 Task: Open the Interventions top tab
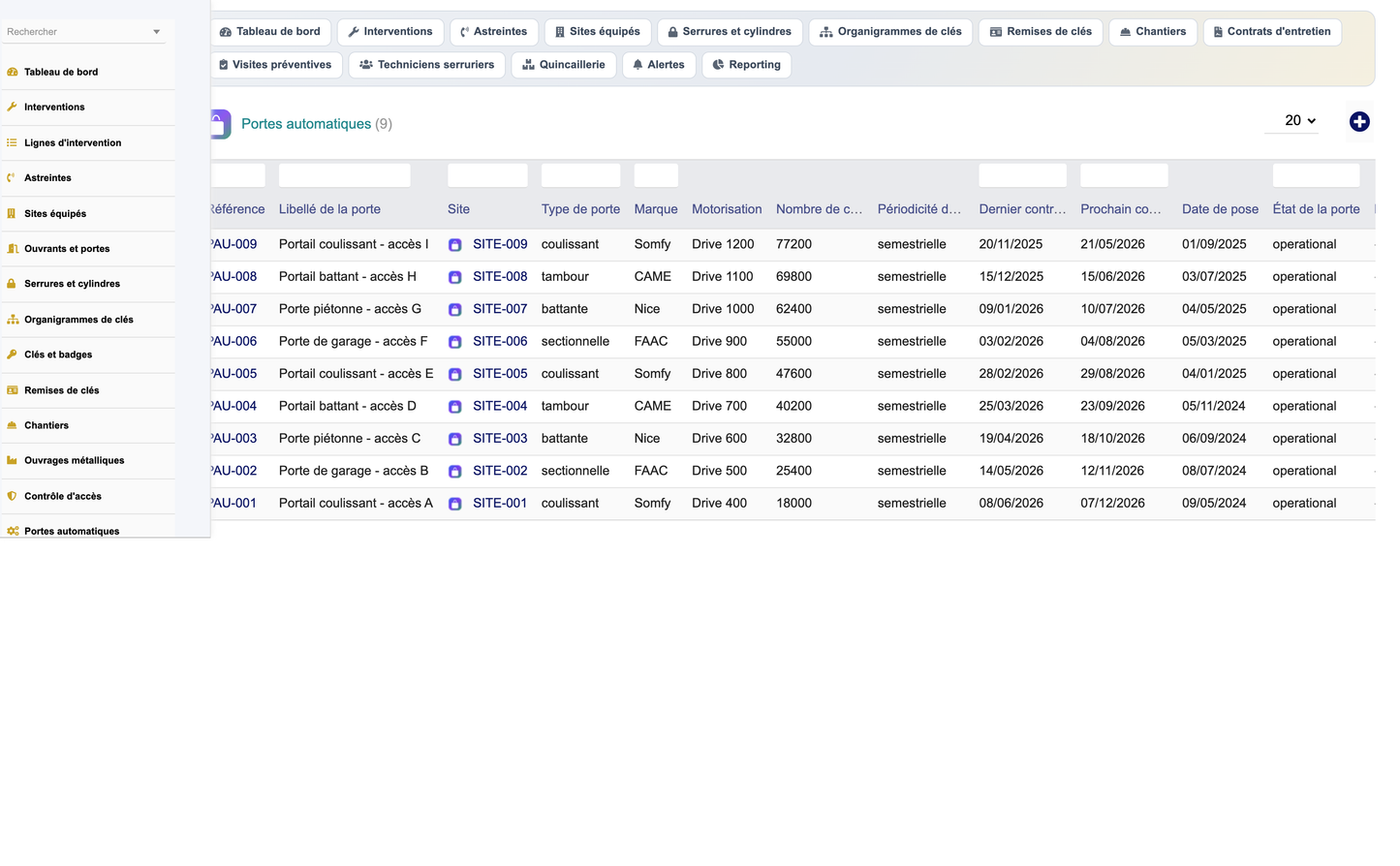point(390,32)
